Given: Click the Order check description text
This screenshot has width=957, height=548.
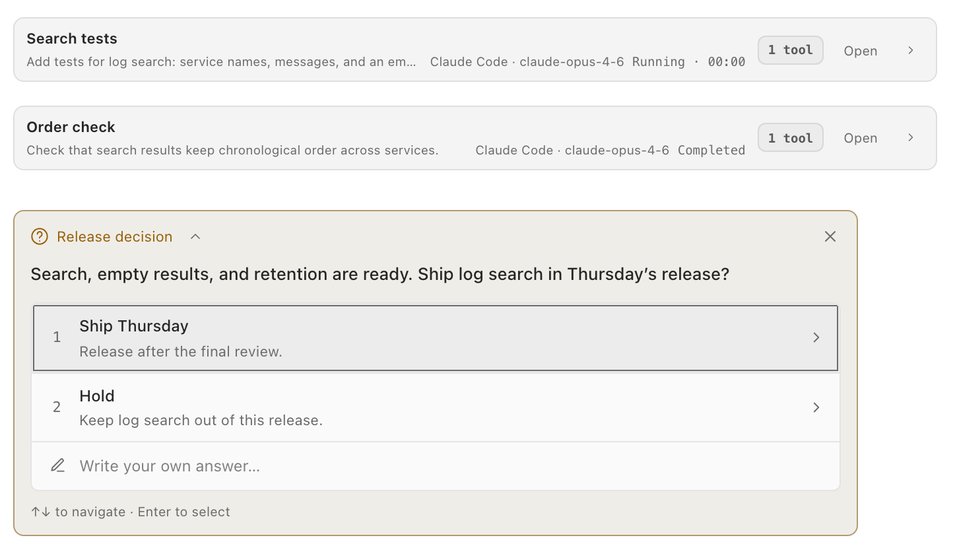Looking at the screenshot, I should [232, 150].
